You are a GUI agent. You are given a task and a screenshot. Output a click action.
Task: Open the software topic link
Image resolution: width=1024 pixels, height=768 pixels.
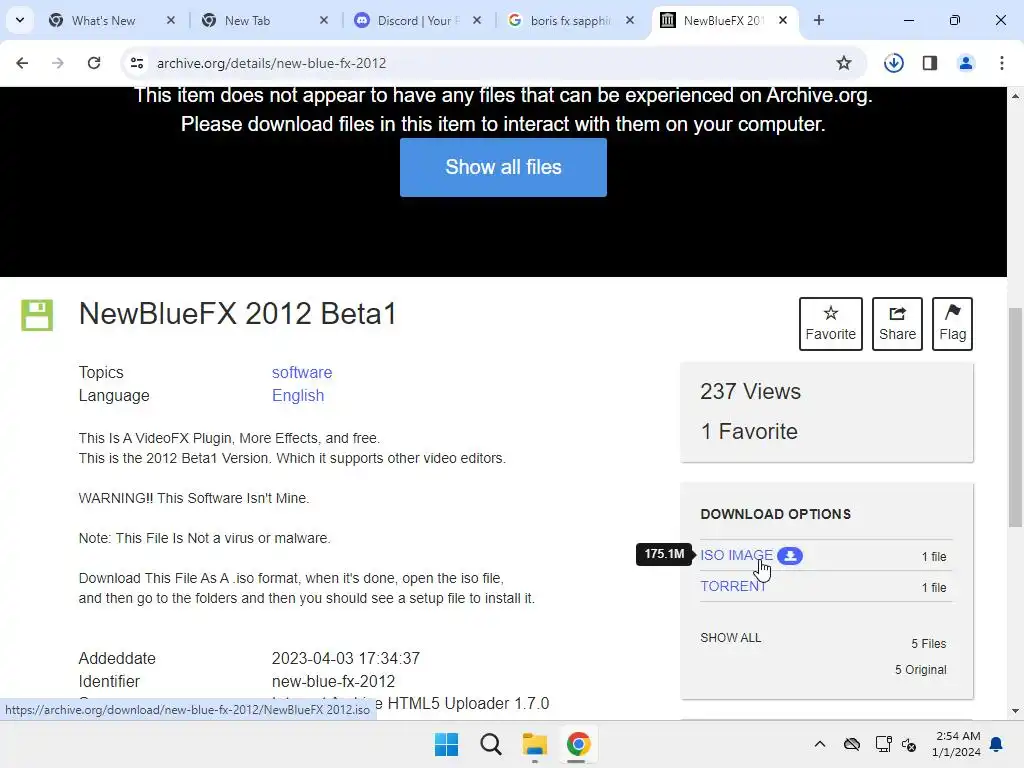[x=302, y=372]
